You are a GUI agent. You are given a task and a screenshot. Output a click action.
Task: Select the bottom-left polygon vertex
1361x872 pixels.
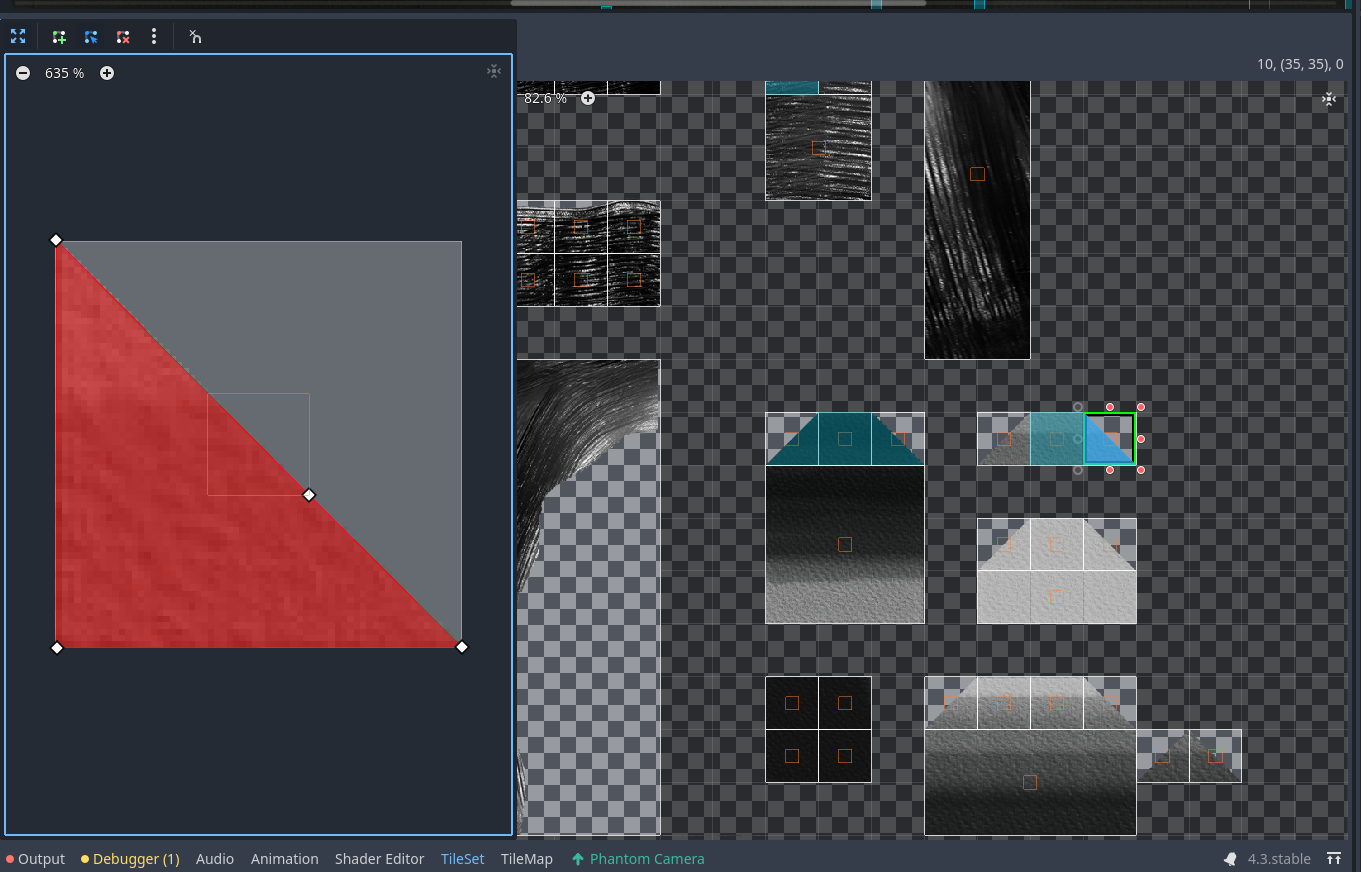[57, 648]
